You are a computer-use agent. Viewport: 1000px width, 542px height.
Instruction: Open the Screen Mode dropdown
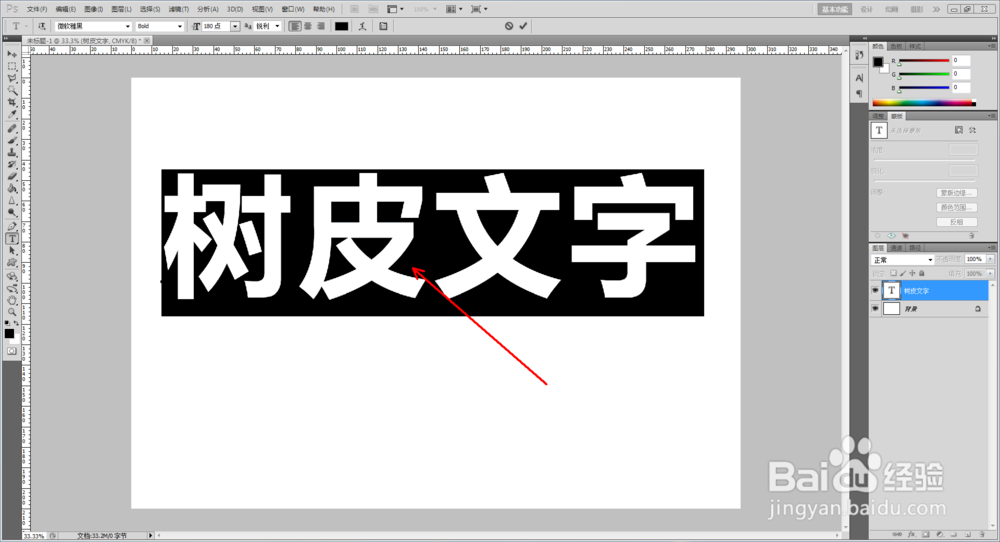[x=479, y=9]
